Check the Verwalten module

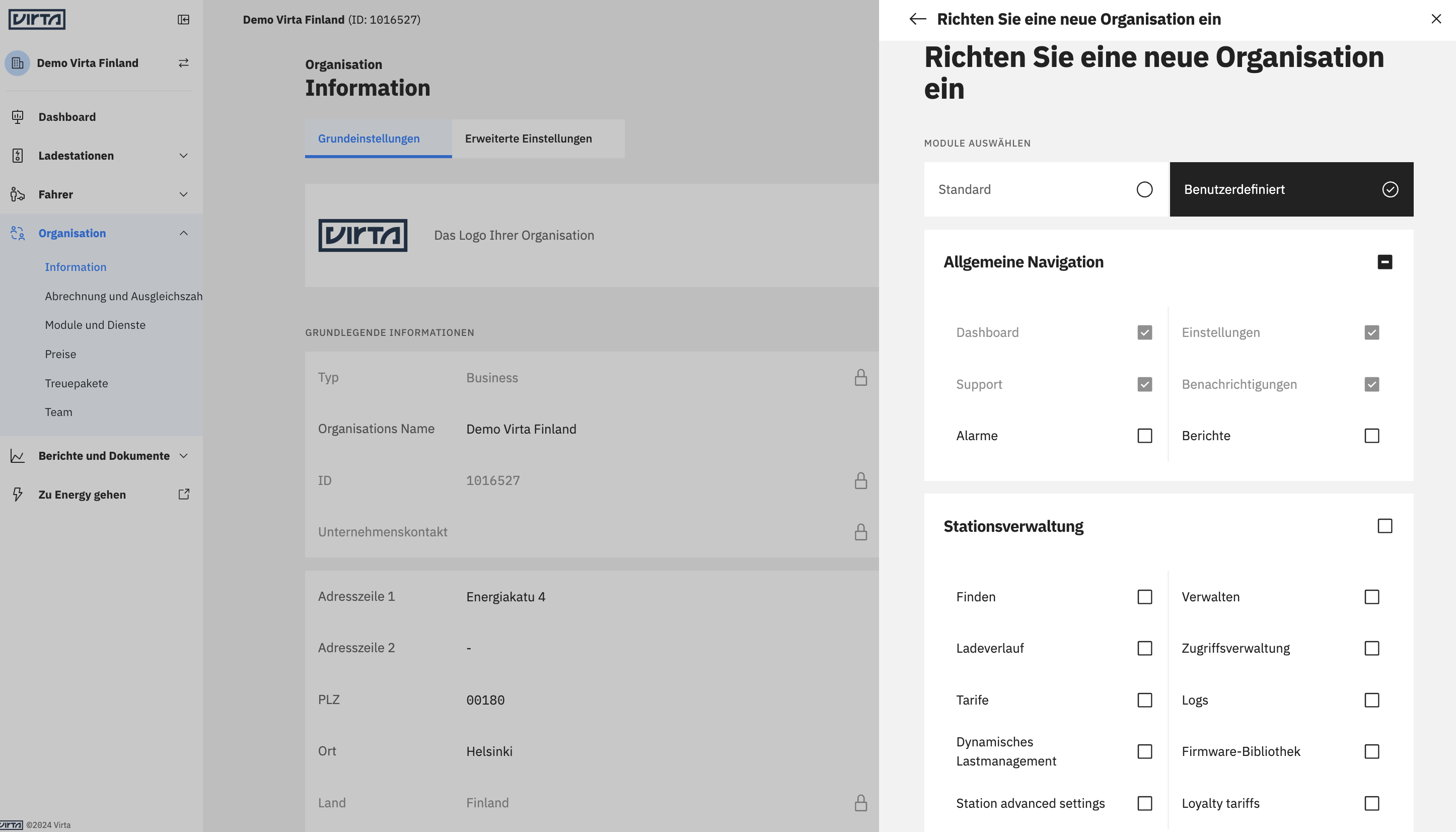1371,597
